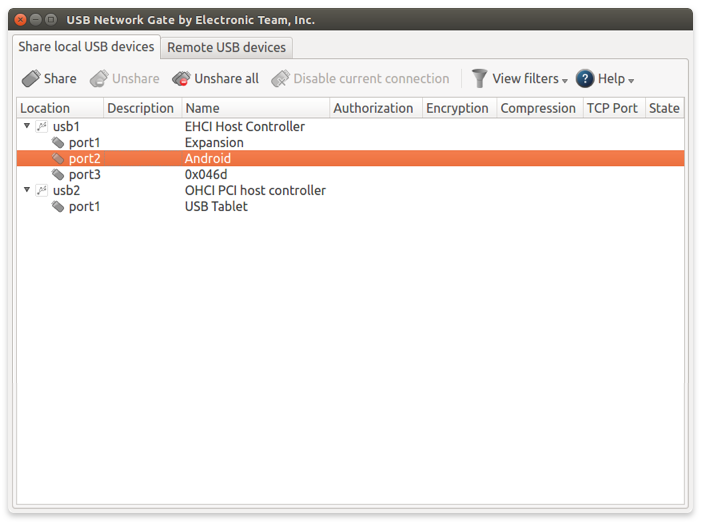Click the View filters label
Screen dimensions: 701x529
[525, 79]
